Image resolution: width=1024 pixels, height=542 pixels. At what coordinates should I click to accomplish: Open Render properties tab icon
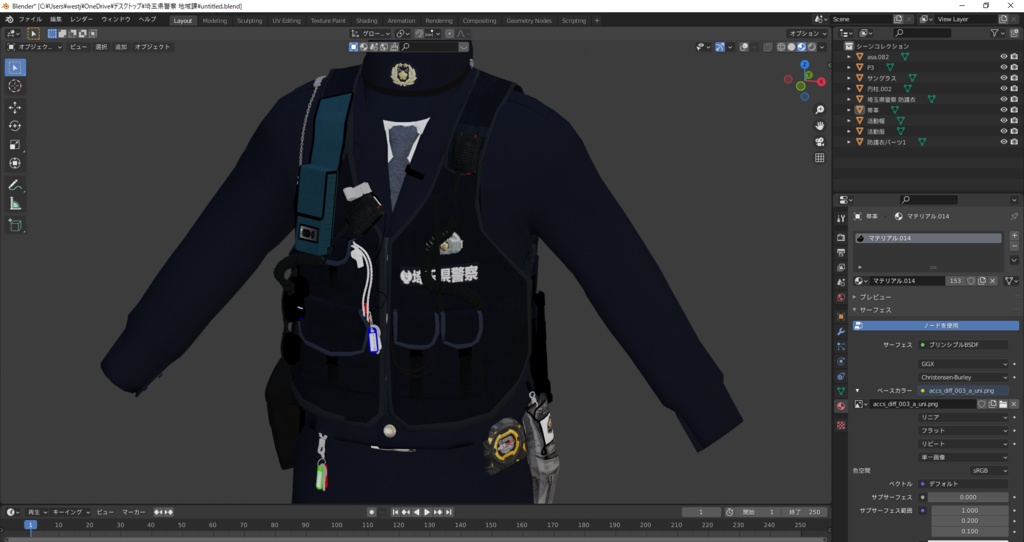click(x=841, y=237)
